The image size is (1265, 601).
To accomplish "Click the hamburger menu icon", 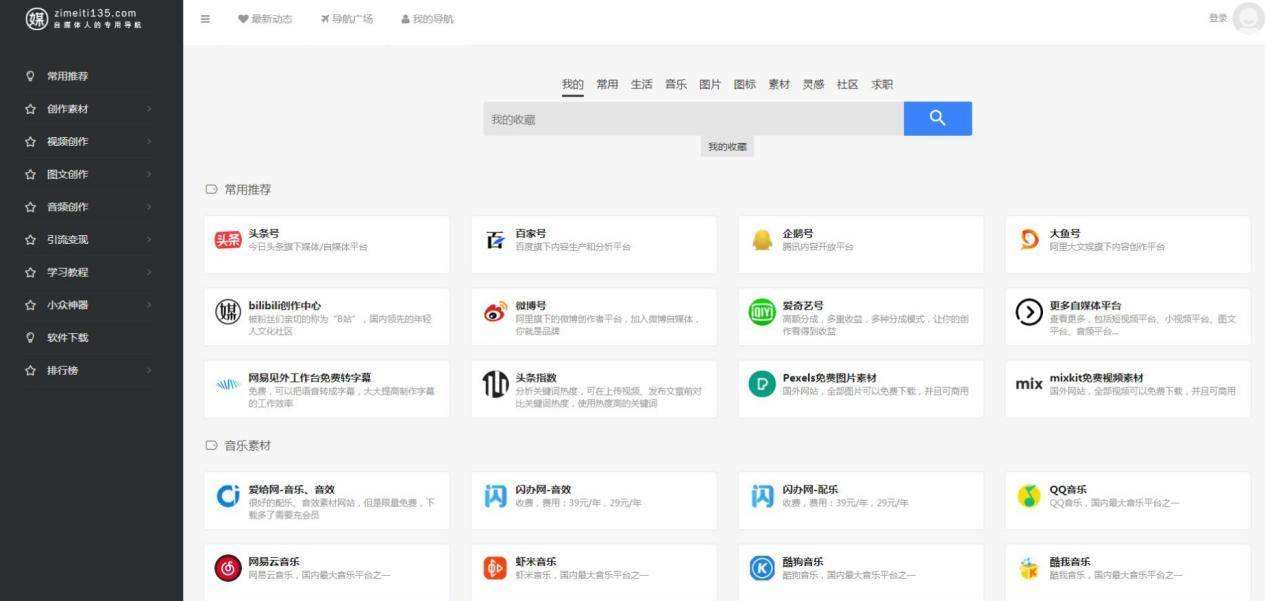I will pyautogui.click(x=205, y=18).
